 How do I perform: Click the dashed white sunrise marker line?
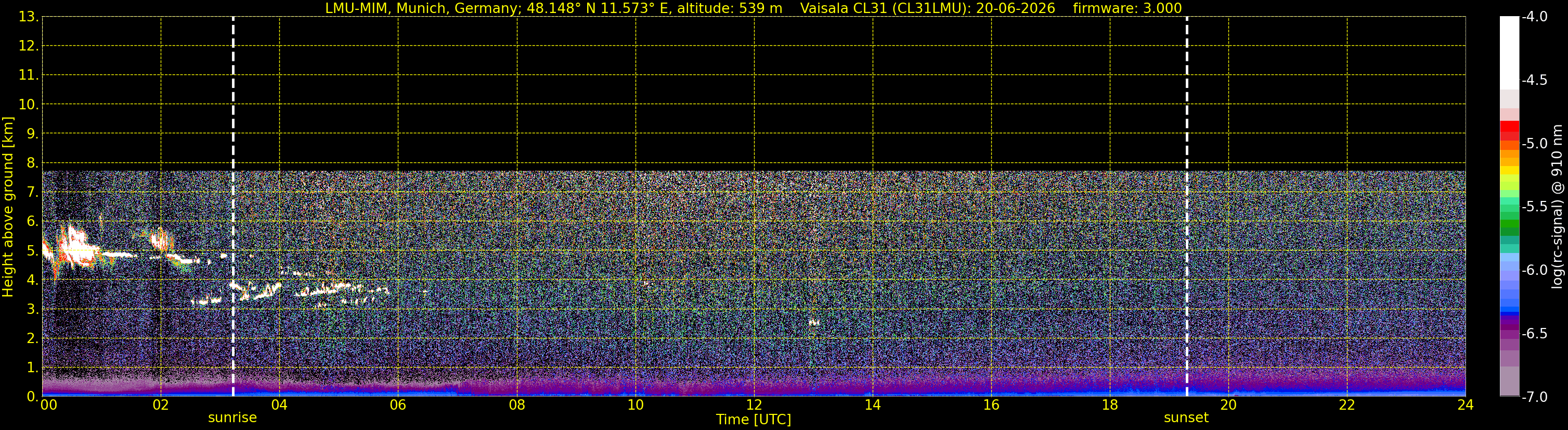coord(233,207)
